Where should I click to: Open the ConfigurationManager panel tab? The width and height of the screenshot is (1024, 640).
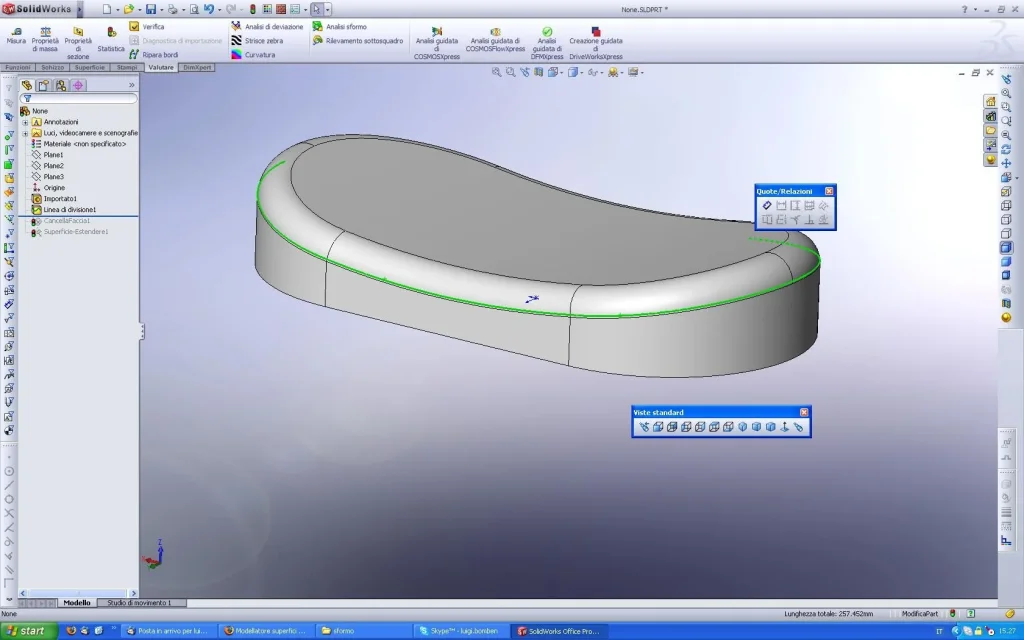(61, 86)
